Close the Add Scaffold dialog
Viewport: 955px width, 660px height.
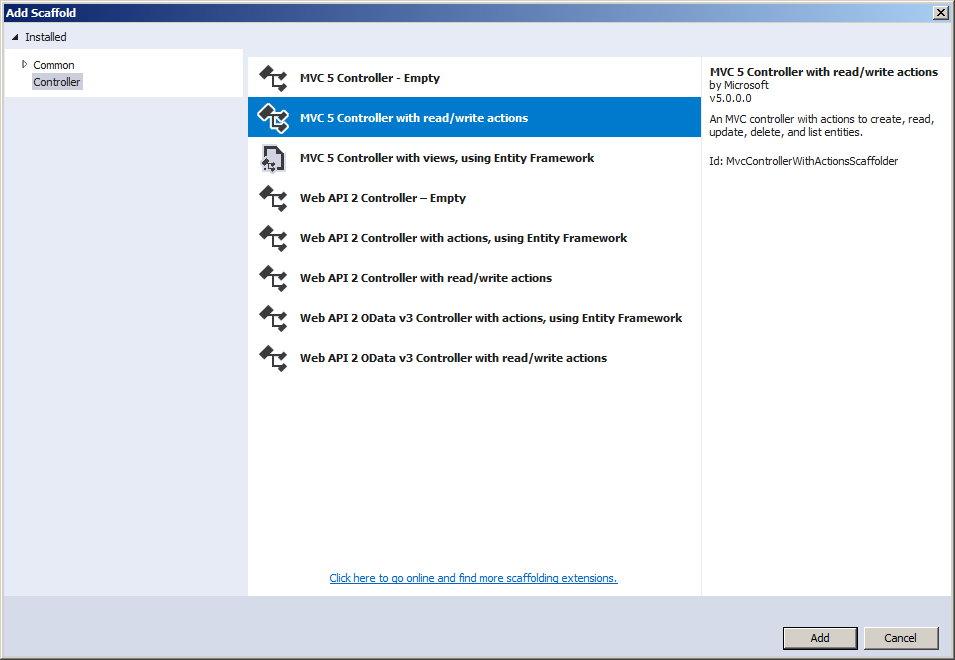tap(940, 13)
